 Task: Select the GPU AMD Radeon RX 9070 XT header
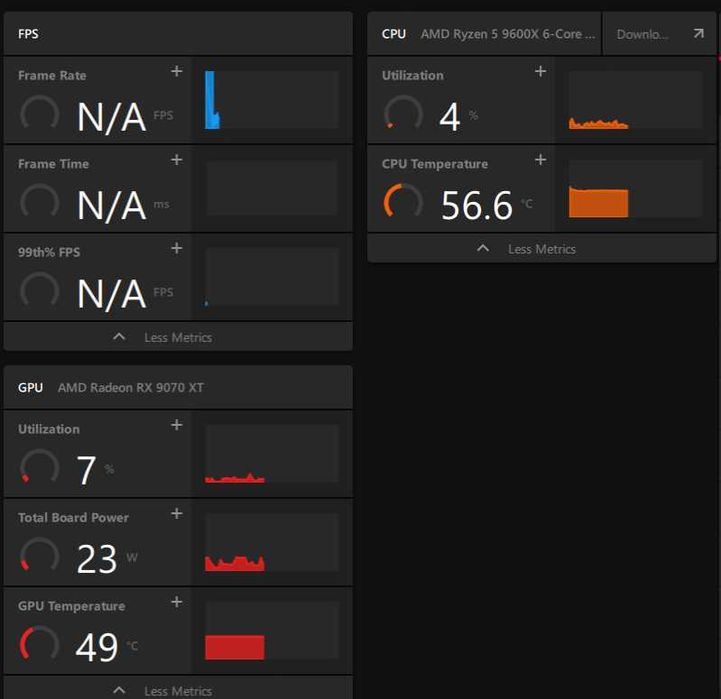pyautogui.click(x=178, y=387)
